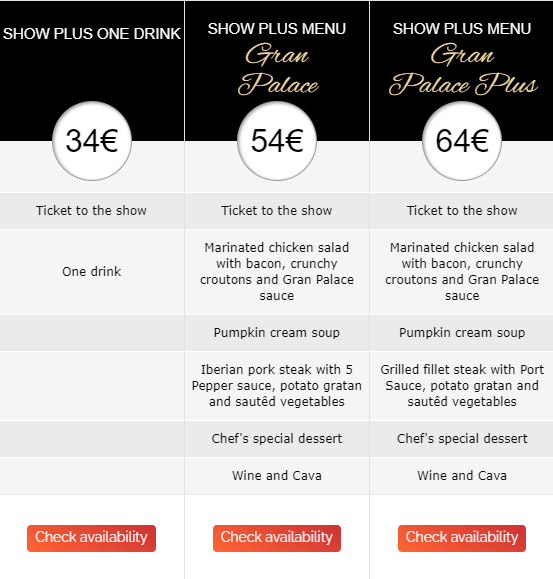The image size is (553, 579).
Task: Click Wine and Cava in Gran Palace column
Action: pos(276,475)
